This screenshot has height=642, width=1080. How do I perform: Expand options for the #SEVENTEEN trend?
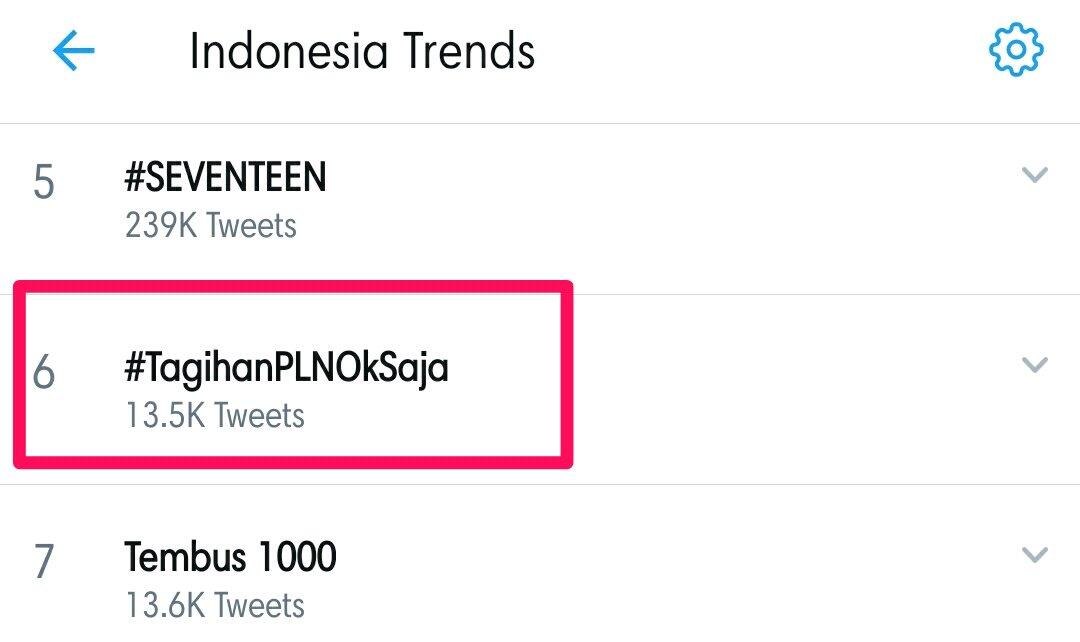pyautogui.click(x=1034, y=176)
